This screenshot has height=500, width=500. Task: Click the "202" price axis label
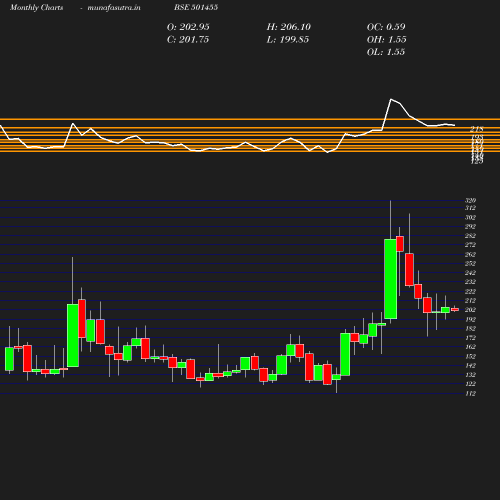point(470,310)
